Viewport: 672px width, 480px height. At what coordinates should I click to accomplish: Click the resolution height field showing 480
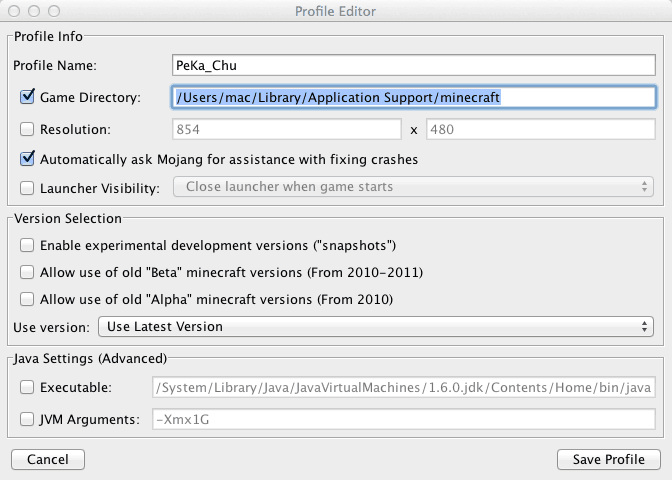coord(540,129)
